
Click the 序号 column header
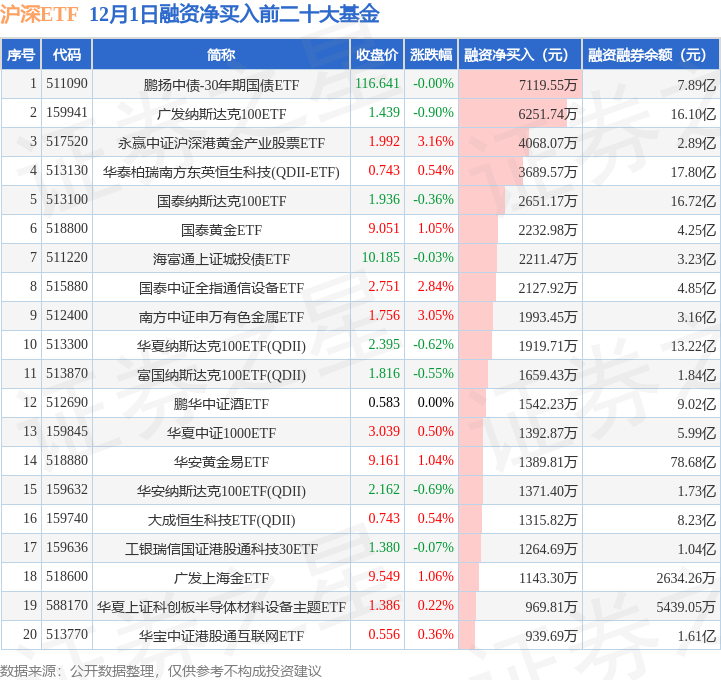(21, 55)
